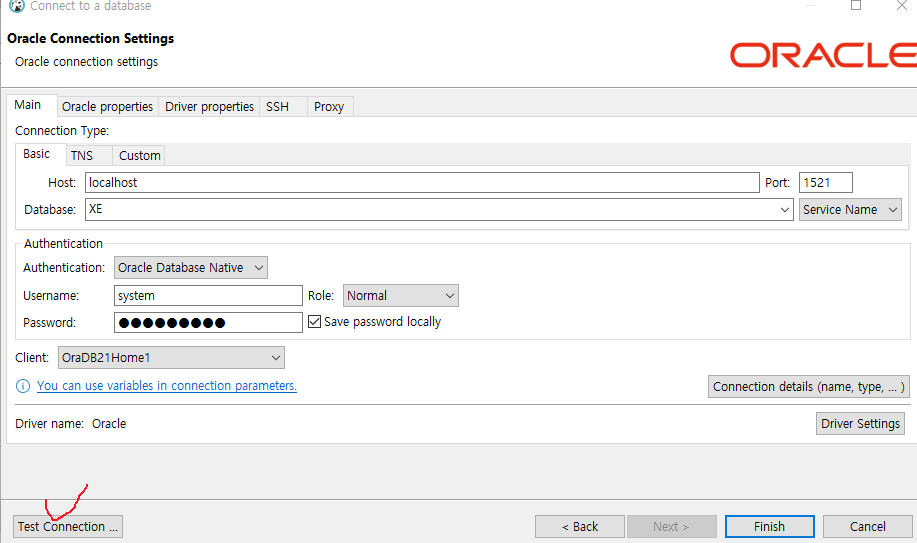
Task: Click the Port field showing 1521
Action: pyautogui.click(x=826, y=183)
